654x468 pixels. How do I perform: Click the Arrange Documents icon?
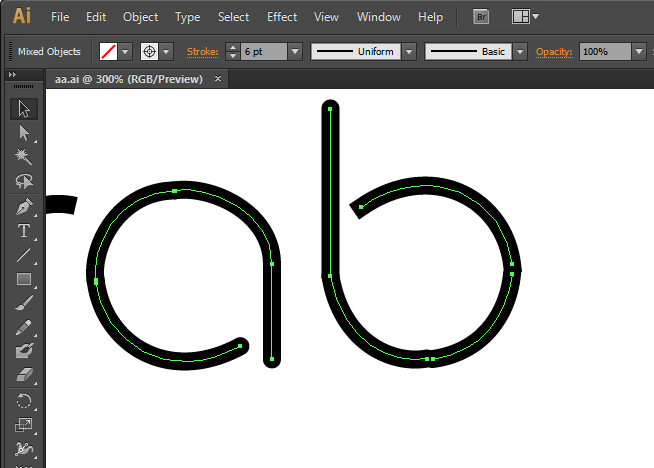[x=521, y=17]
